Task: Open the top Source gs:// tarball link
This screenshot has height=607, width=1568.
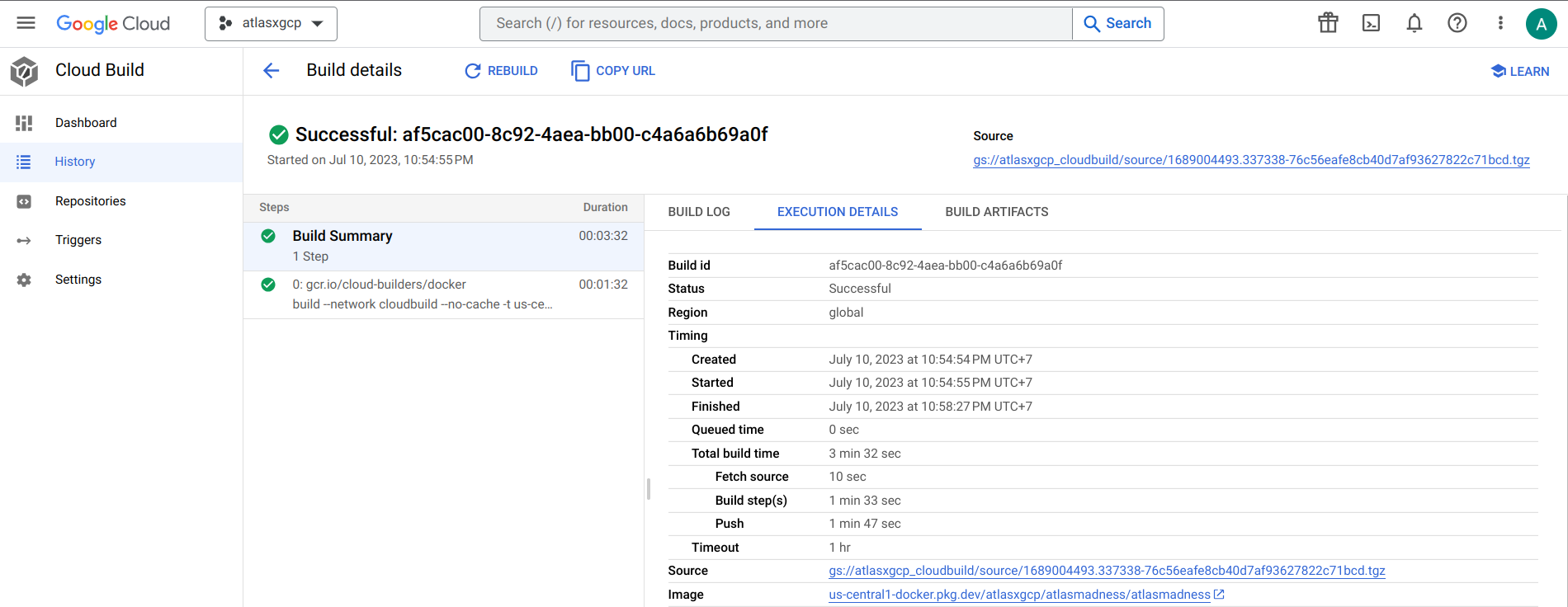Action: pyautogui.click(x=1251, y=160)
